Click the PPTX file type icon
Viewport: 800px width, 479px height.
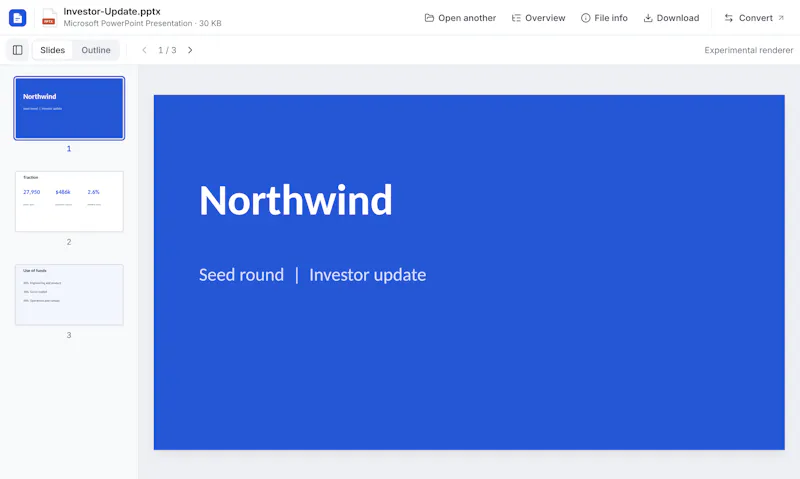49,18
